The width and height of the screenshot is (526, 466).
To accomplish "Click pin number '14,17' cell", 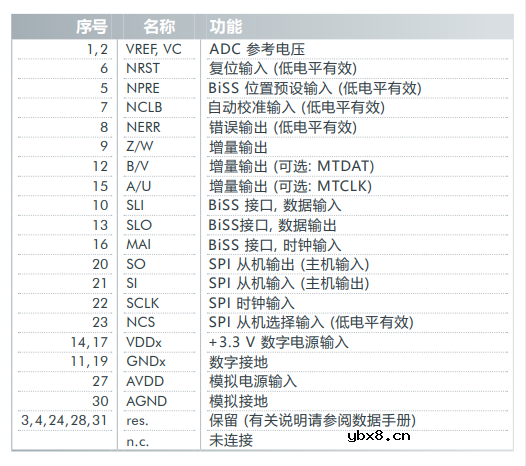I will [89, 342].
